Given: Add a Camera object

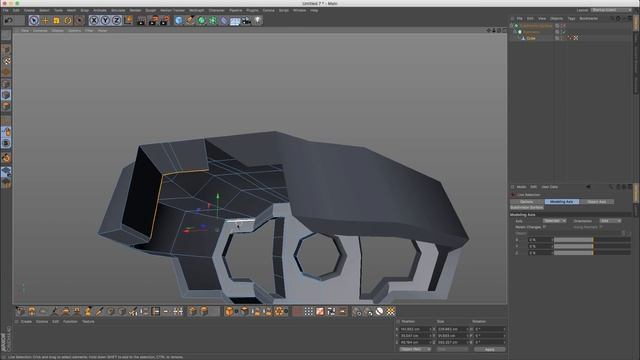Looking at the screenshot, I should 246,20.
